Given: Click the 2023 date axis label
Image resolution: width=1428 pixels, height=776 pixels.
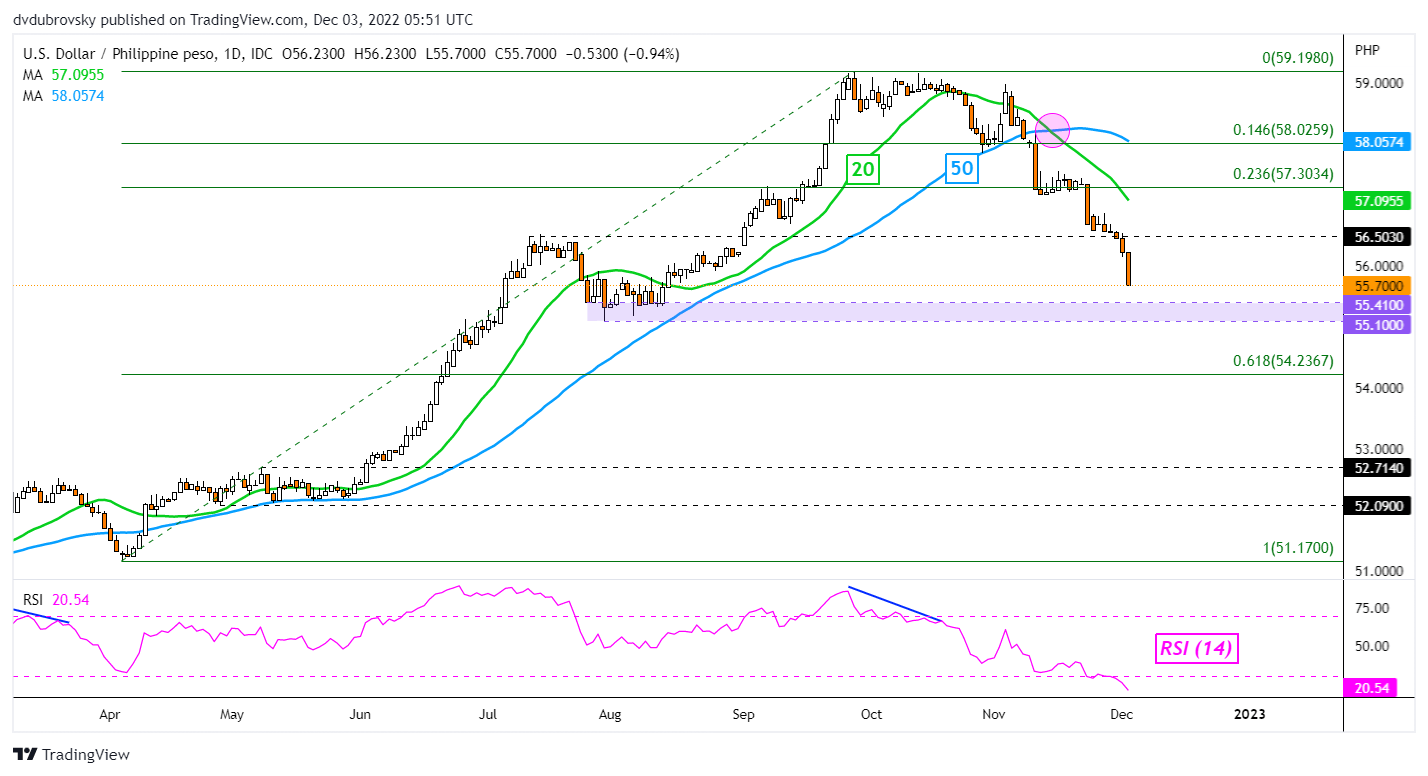Looking at the screenshot, I should [1250, 714].
